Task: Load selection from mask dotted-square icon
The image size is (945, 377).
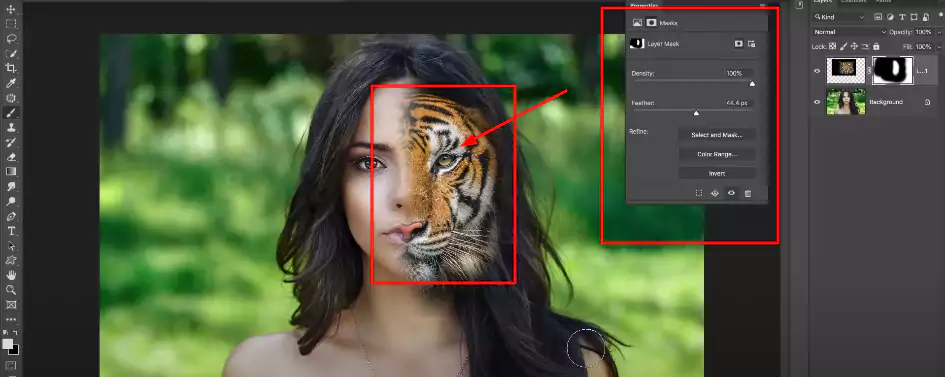Action: click(x=699, y=193)
